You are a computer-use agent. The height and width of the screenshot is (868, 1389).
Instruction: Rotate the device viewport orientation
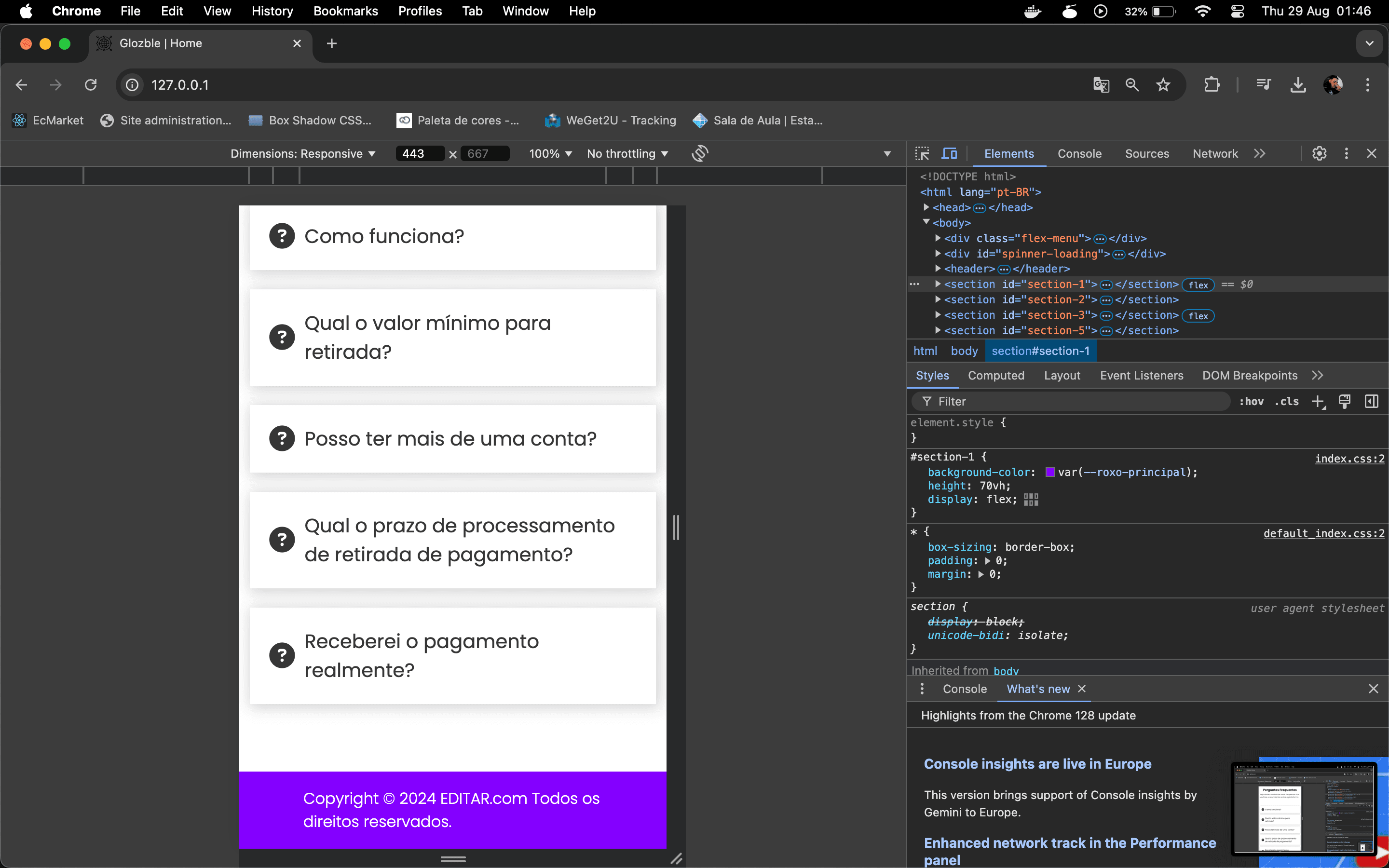(x=700, y=153)
